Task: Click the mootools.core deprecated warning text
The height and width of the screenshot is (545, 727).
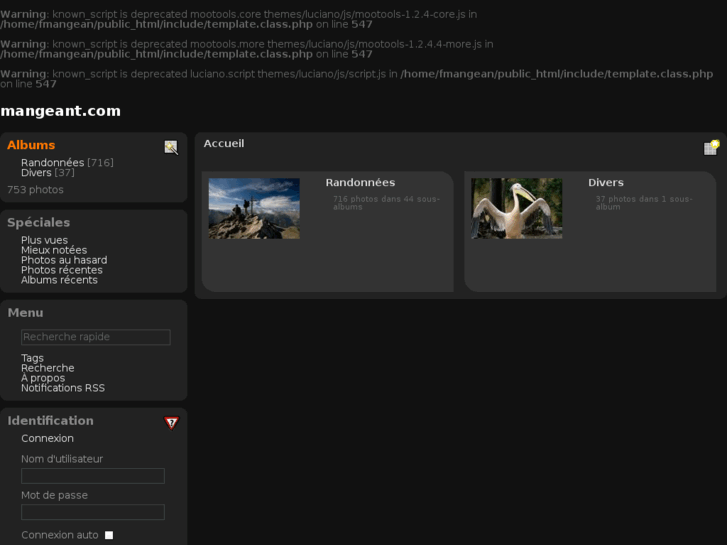Action: (239, 19)
